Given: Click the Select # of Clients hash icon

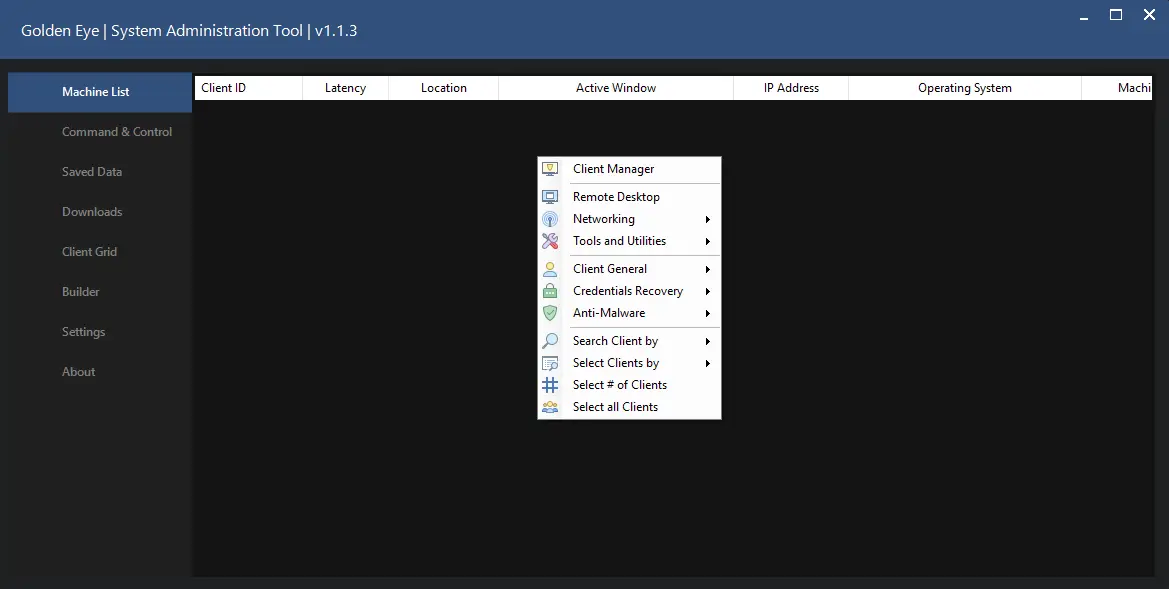Looking at the screenshot, I should coord(550,385).
